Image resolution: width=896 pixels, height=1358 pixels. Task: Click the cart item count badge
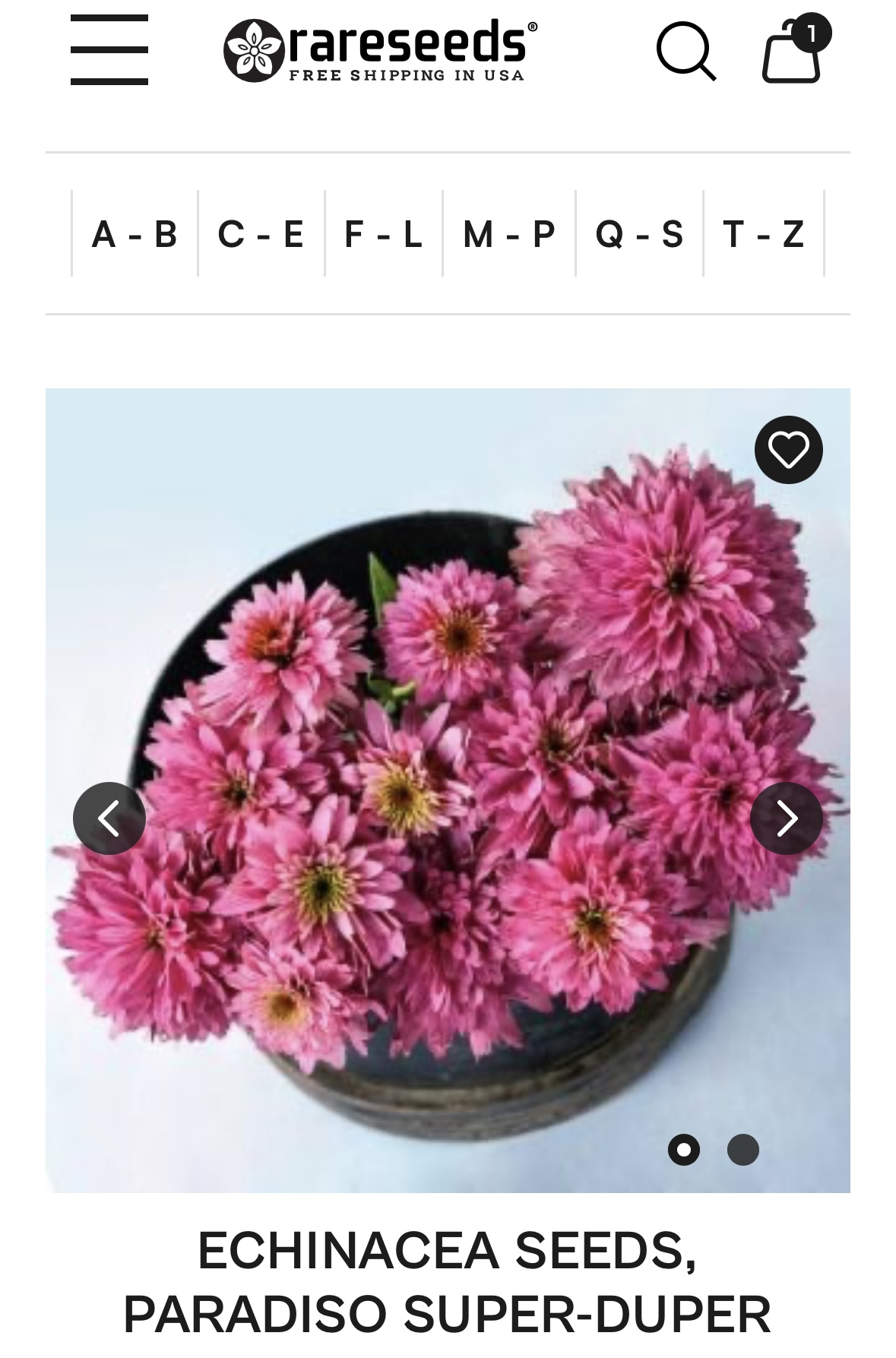pyautogui.click(x=812, y=33)
